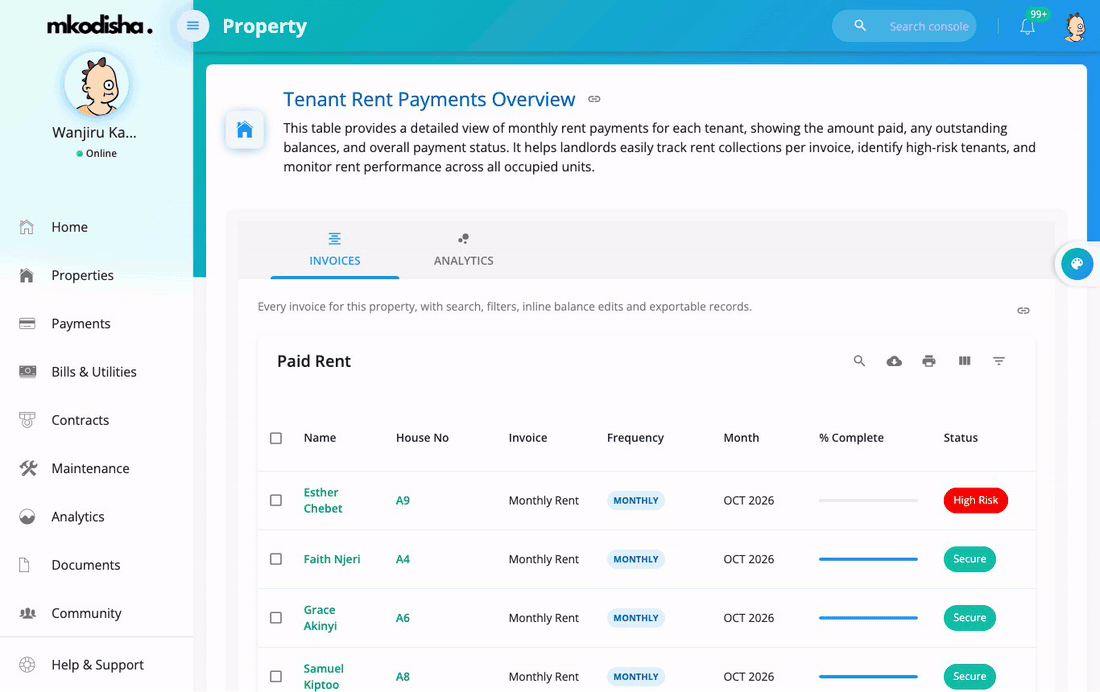This screenshot has width=1100, height=692.
Task: Select all rows with the header checkbox
Action: [x=276, y=438]
